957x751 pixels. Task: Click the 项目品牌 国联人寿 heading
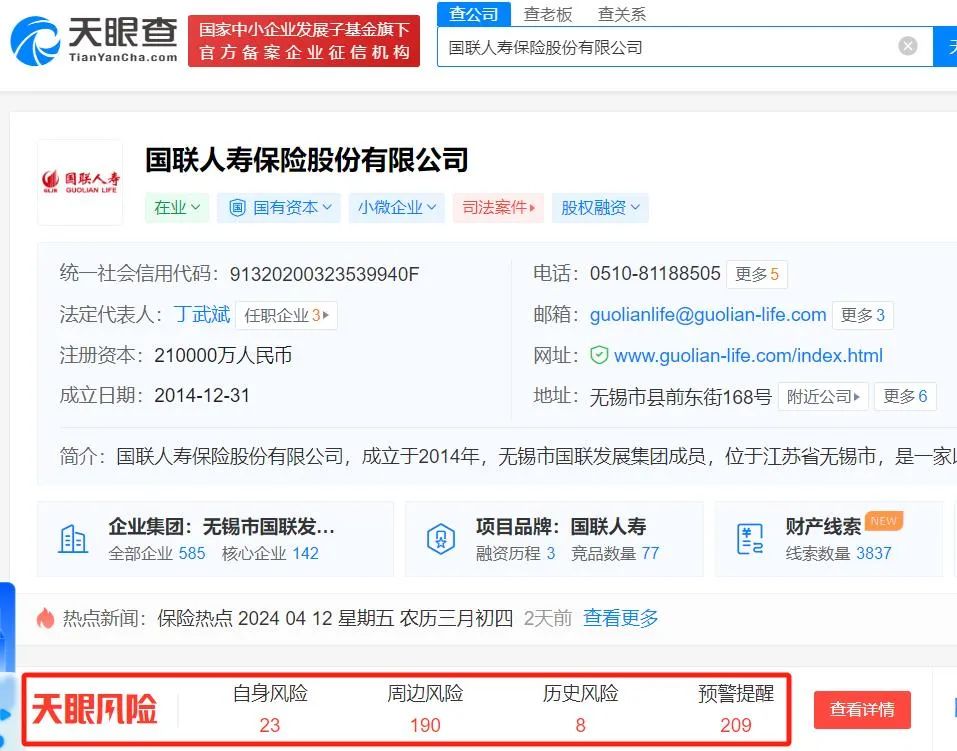point(561,526)
